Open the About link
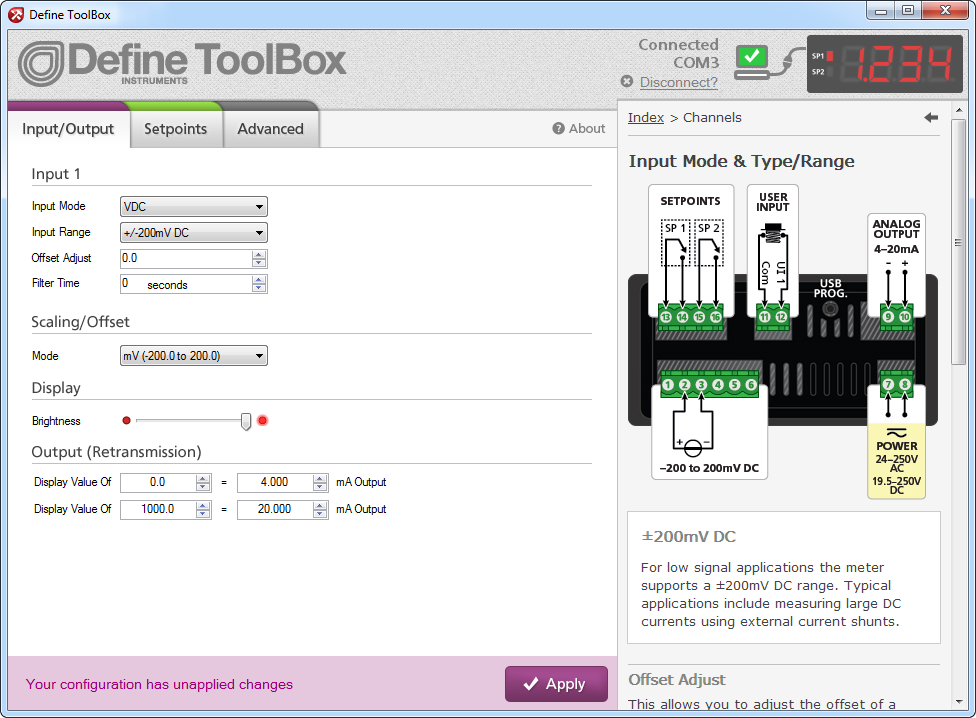Screen dimensions: 976x718 [x=586, y=128]
